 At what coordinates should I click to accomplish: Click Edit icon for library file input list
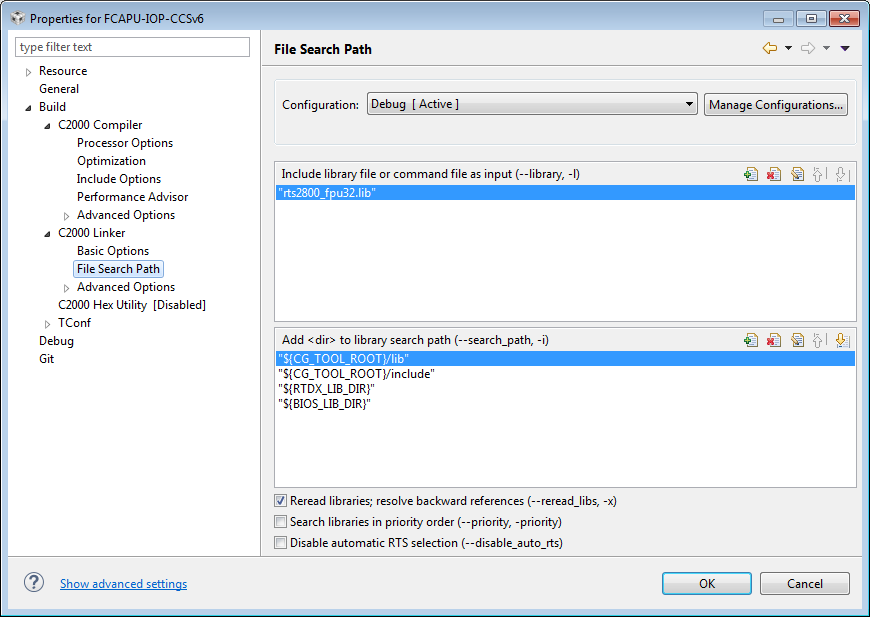(796, 174)
